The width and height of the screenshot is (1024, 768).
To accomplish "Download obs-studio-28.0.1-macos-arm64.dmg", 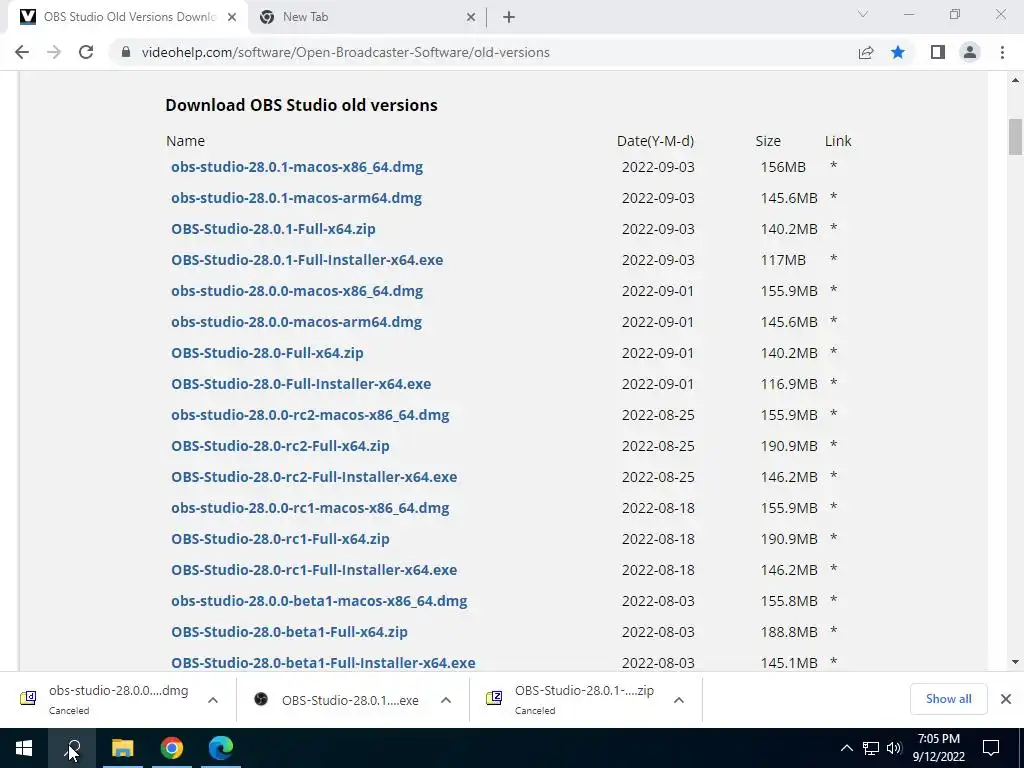I will pyautogui.click(x=296, y=198).
